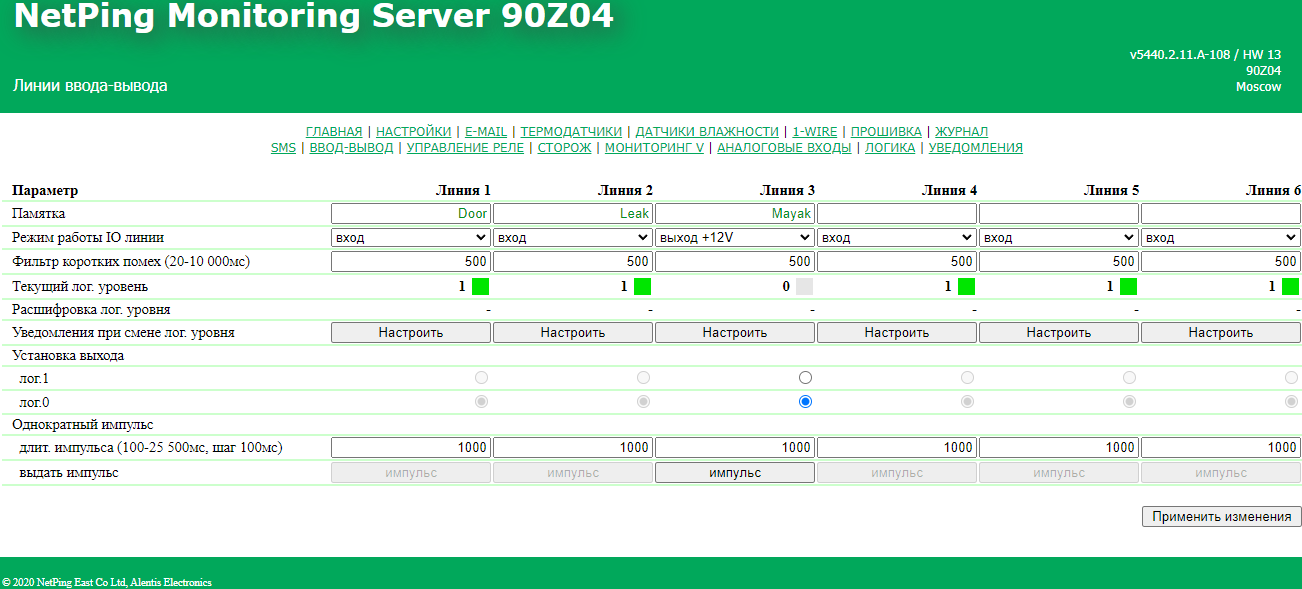
Task: Select the лог.1 radio button for Line 3
Action: (805, 378)
